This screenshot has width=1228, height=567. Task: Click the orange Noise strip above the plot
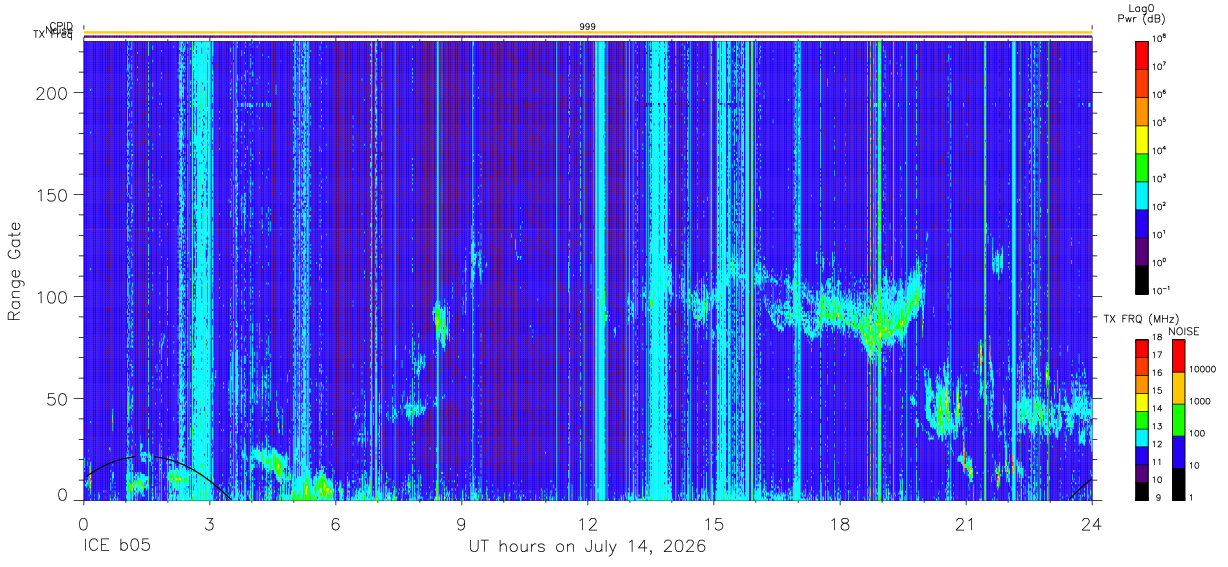click(x=588, y=32)
